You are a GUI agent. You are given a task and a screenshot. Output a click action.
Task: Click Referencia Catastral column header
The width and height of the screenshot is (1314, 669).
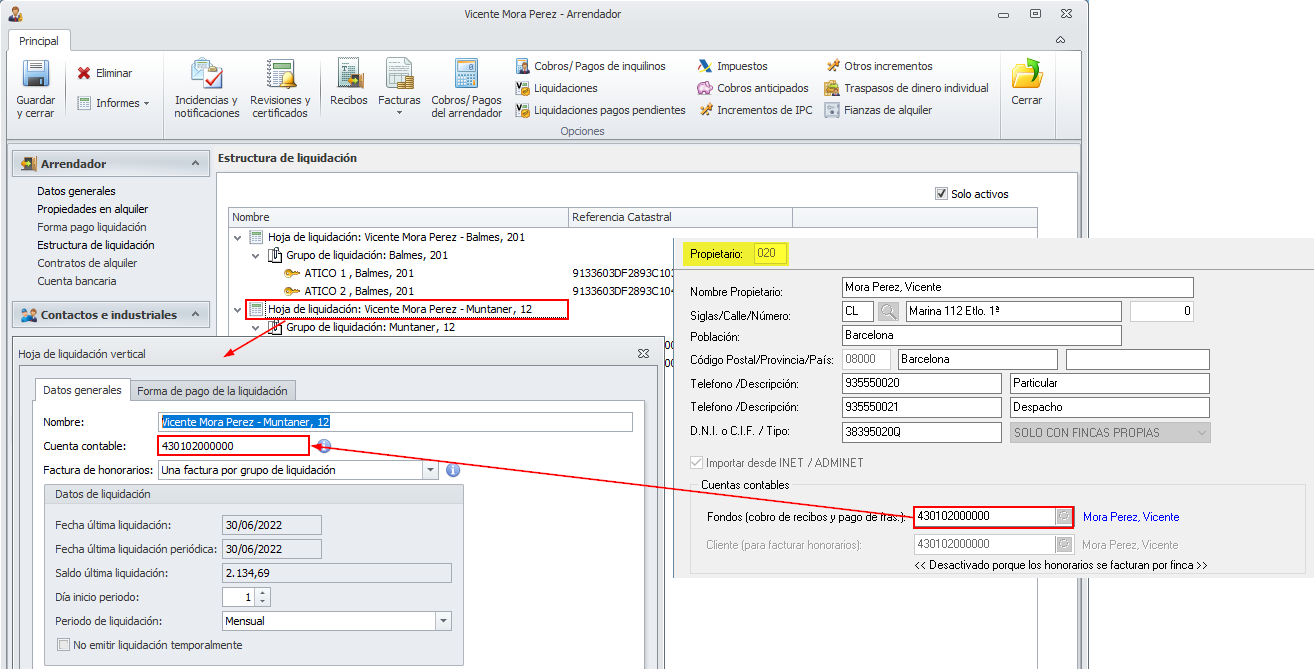click(680, 217)
